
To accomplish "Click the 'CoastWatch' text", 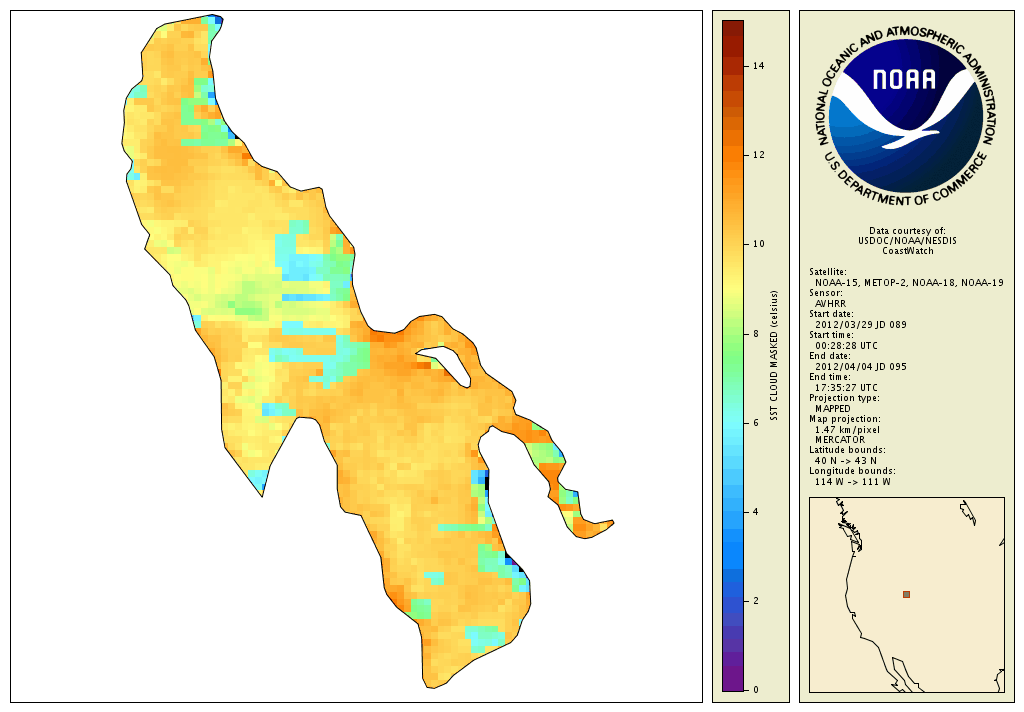I will (908, 251).
